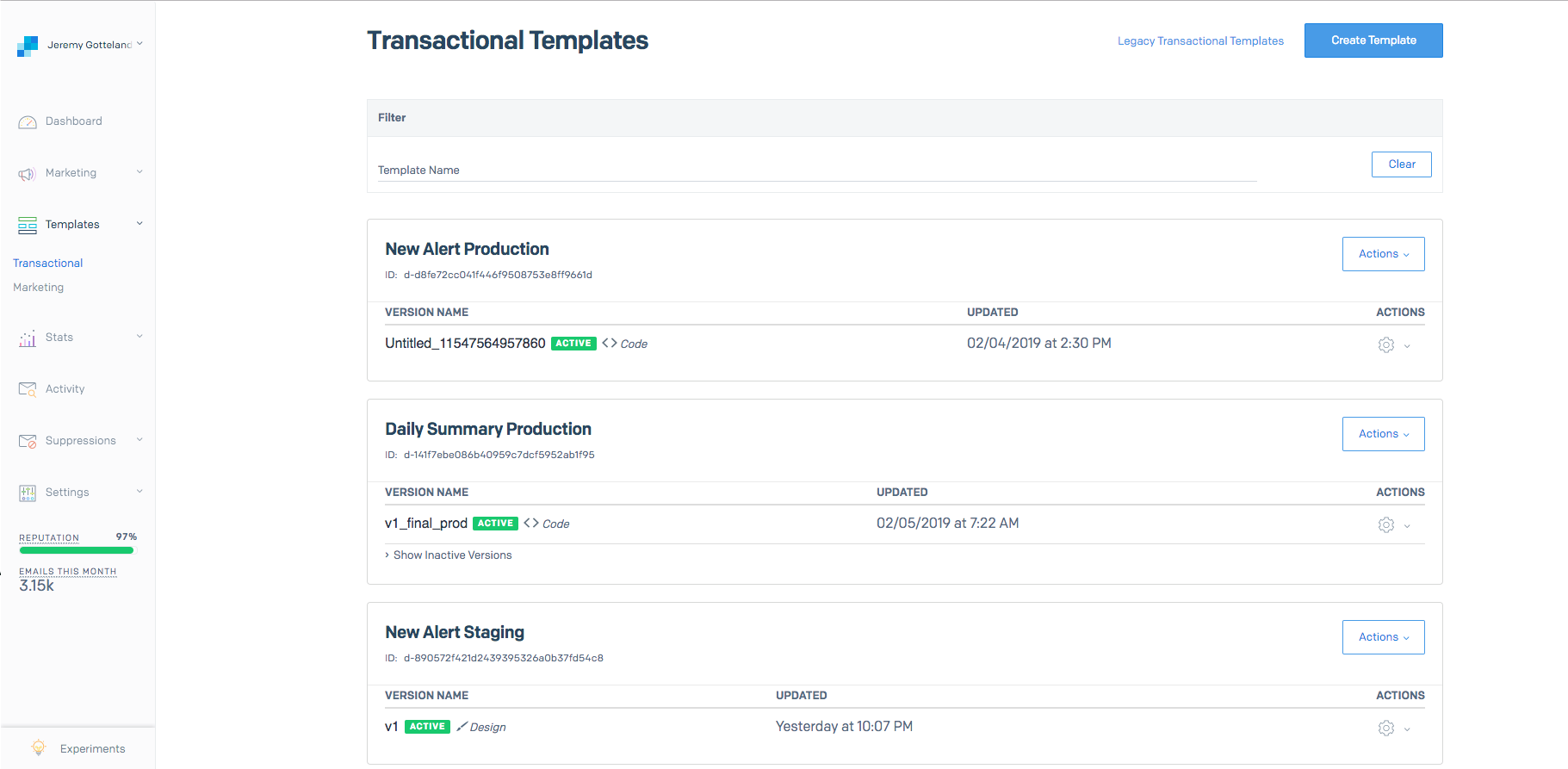Open chevron next to v1_final_prod gear

1407,526
